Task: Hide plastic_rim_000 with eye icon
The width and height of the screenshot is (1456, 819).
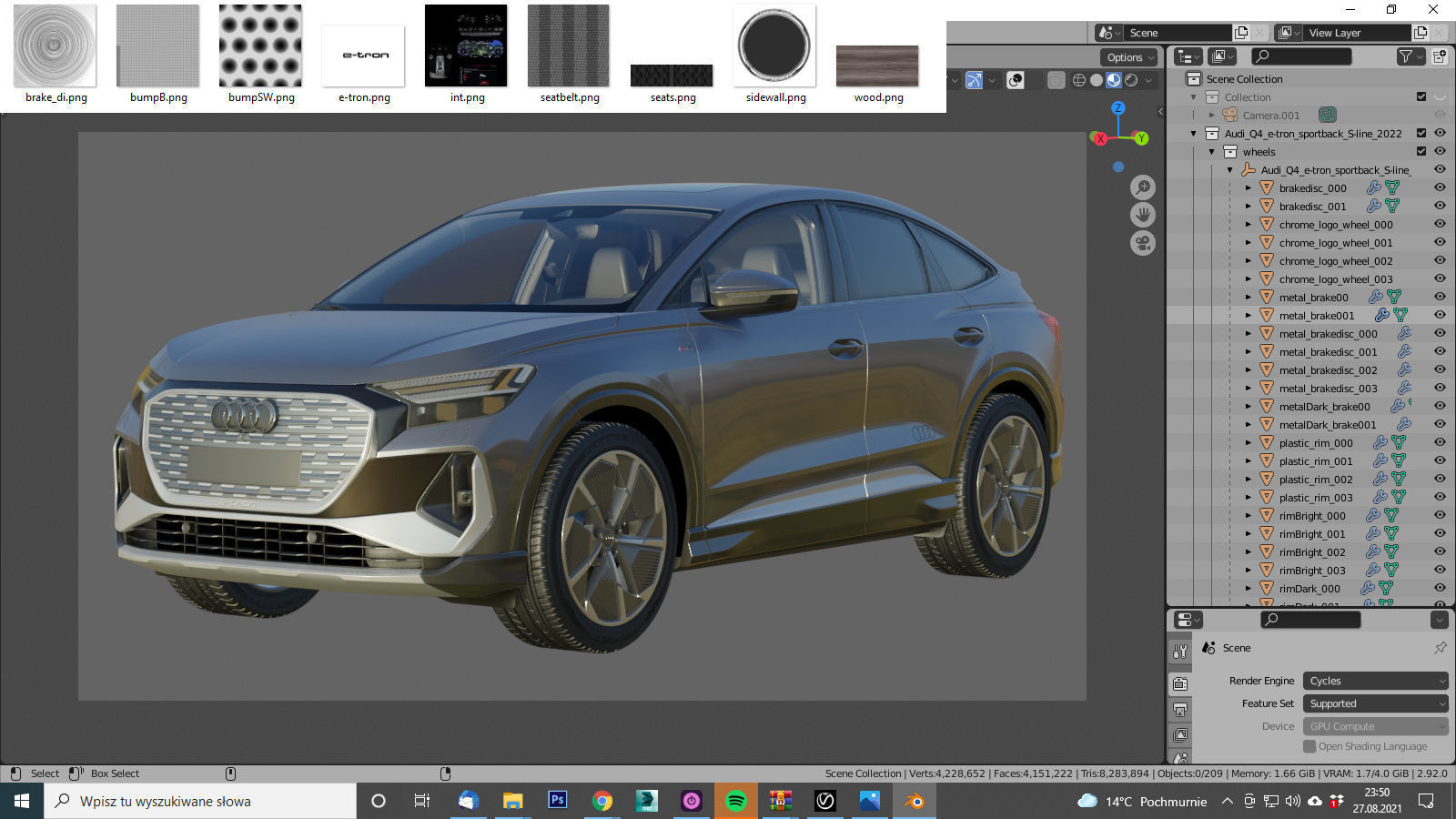Action: point(1440,442)
